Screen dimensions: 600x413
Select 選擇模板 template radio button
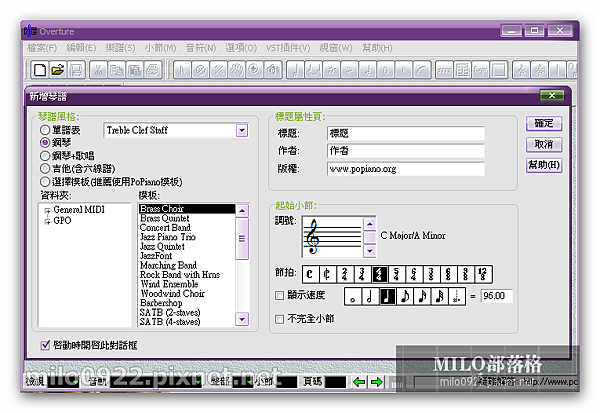tap(45, 181)
